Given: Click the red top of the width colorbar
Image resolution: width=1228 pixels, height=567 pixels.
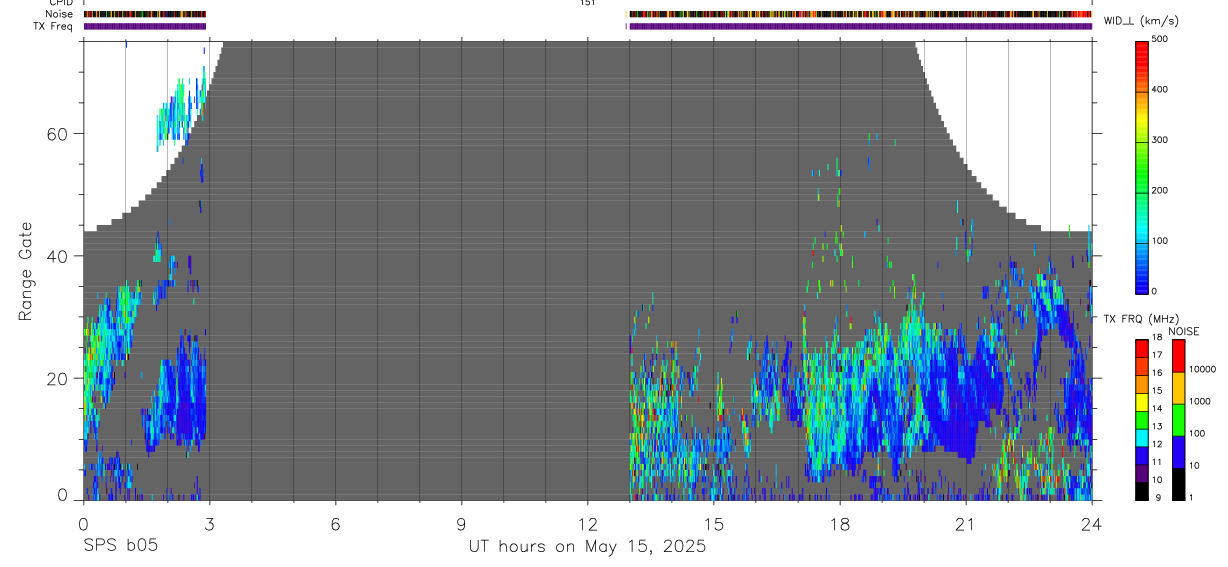Looking at the screenshot, I should (x=1142, y=46).
